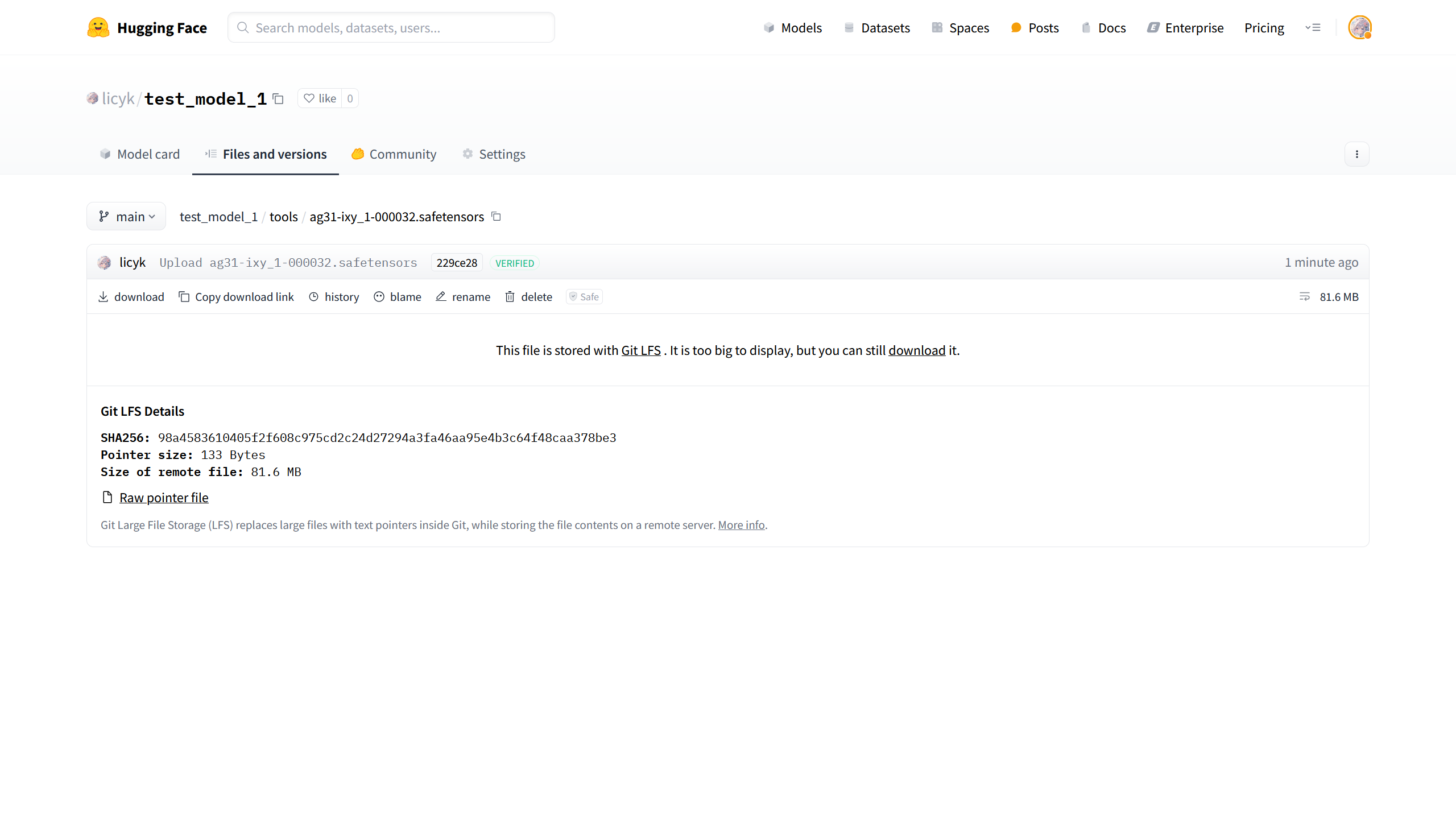This screenshot has height=819, width=1456.
Task: Open the extra navigation menu next to Pricing
Action: click(x=1313, y=27)
